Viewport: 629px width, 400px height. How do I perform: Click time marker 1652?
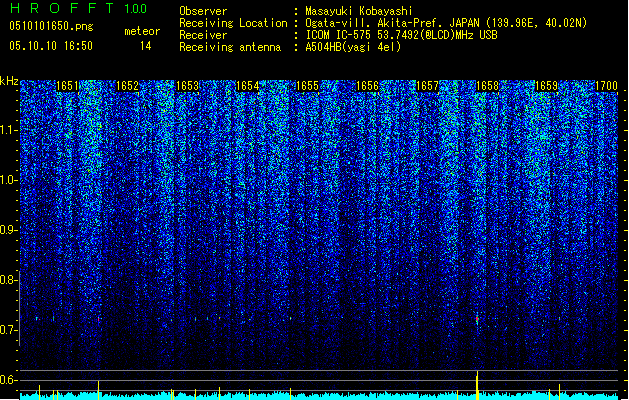coord(127,86)
